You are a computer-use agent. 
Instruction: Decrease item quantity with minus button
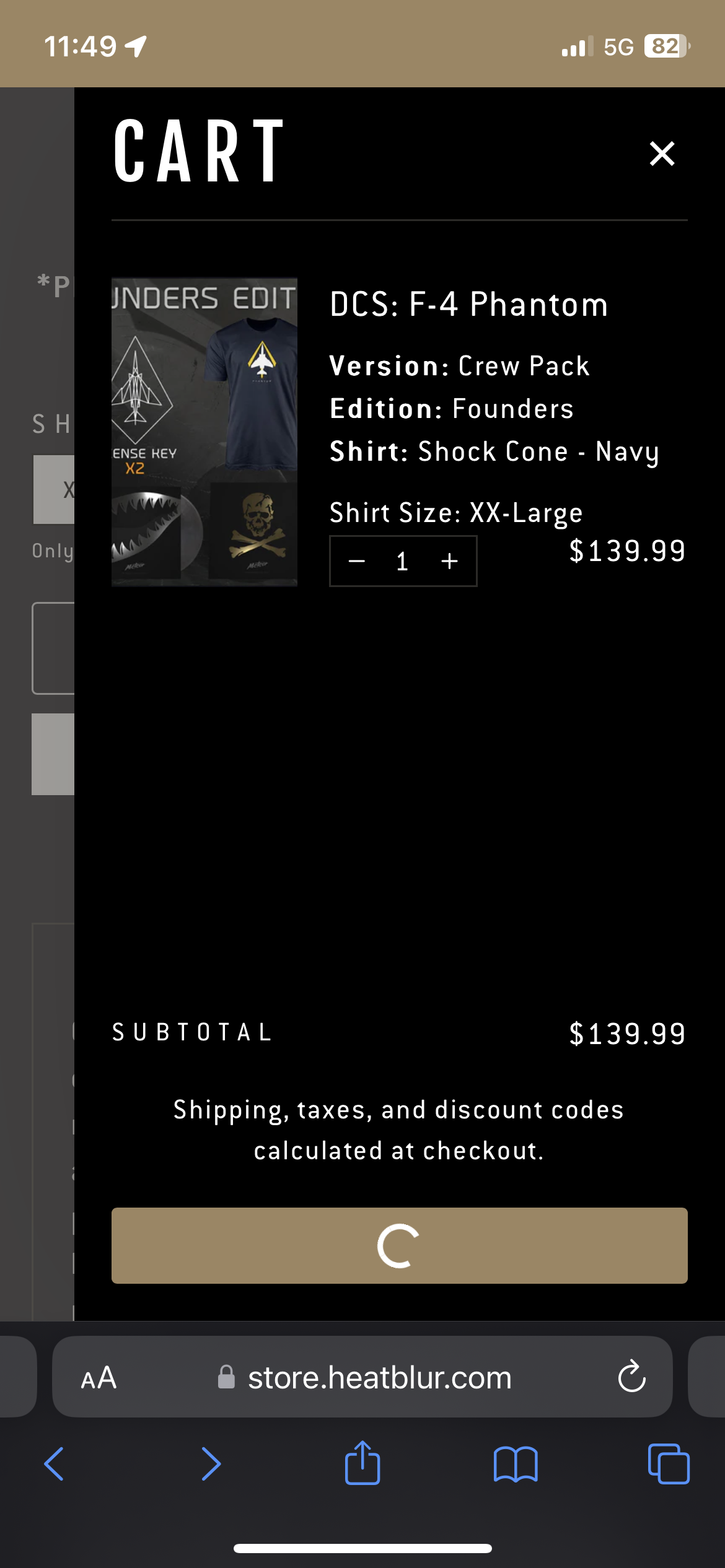click(x=357, y=561)
